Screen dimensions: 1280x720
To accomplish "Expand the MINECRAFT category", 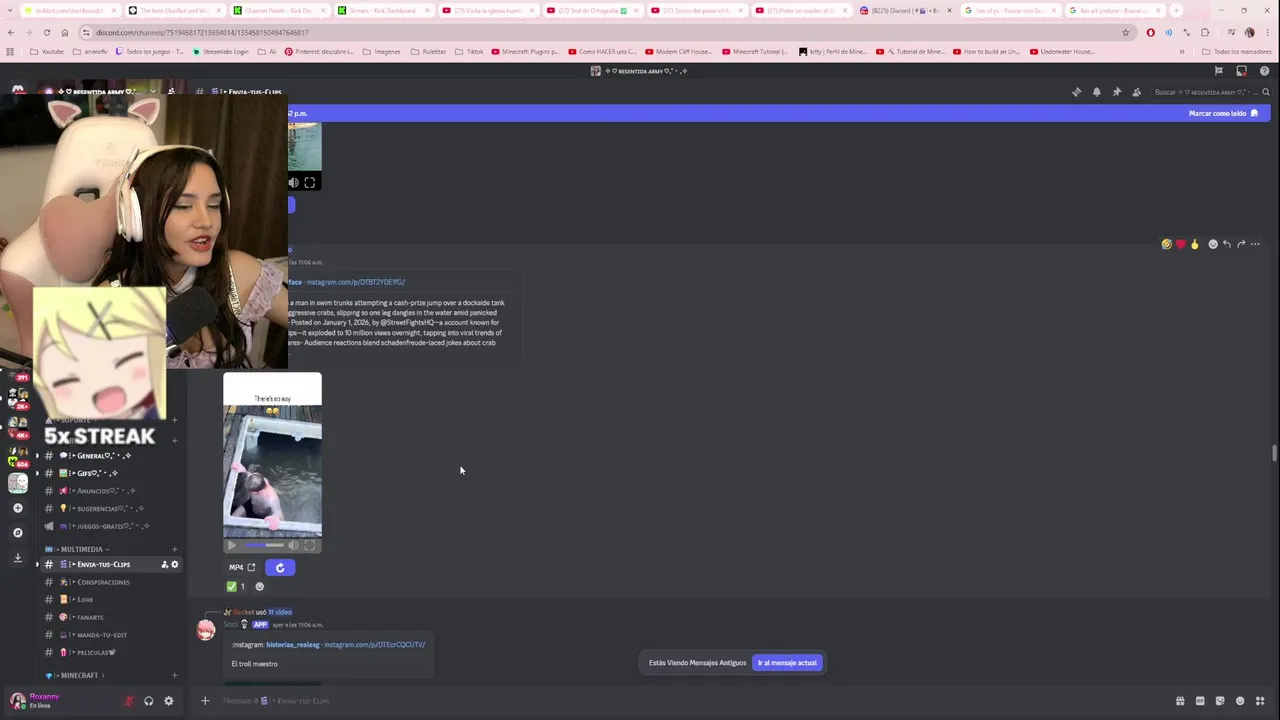I will coord(78,675).
